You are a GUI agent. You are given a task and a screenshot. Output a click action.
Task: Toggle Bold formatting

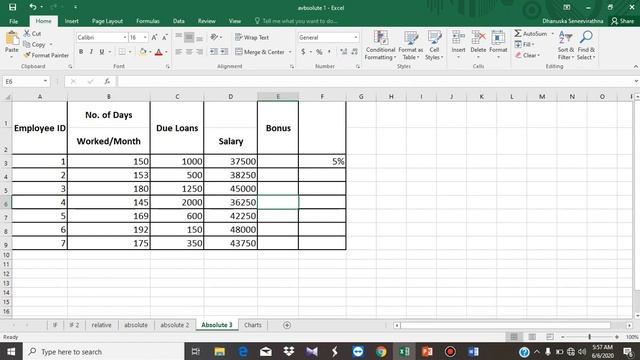pos(81,52)
